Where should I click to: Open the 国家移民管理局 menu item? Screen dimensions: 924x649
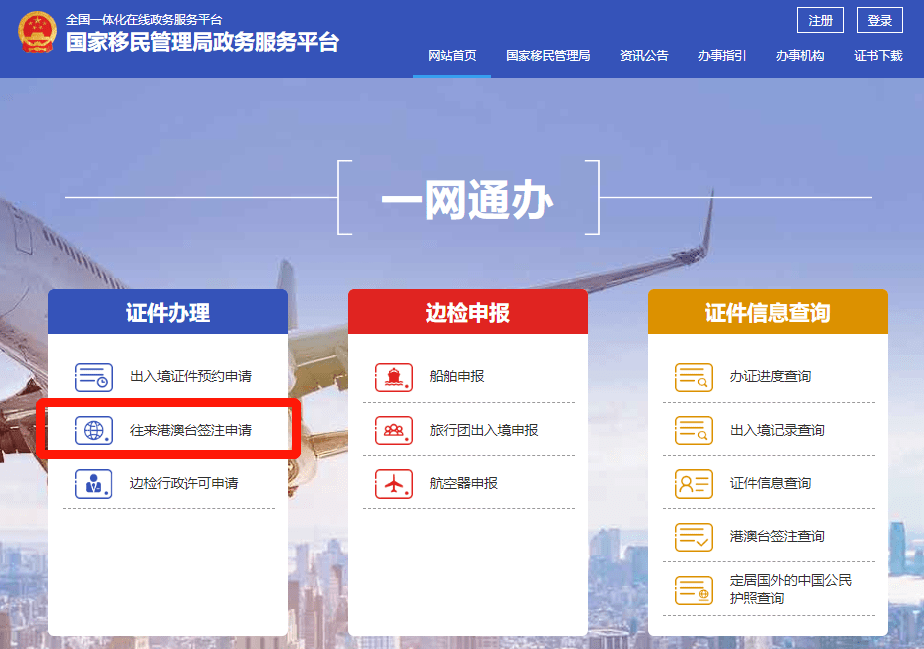548,55
